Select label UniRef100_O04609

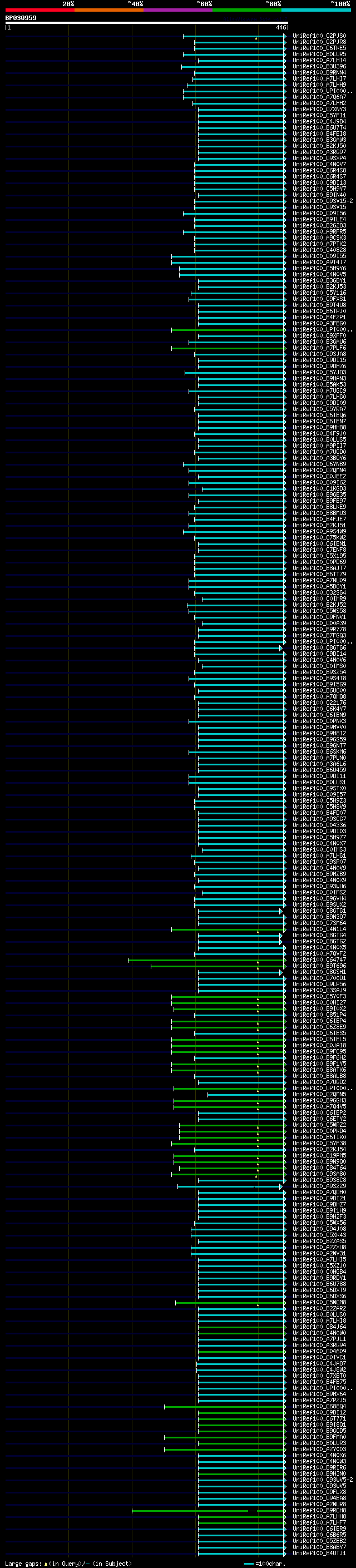click(319, 1352)
